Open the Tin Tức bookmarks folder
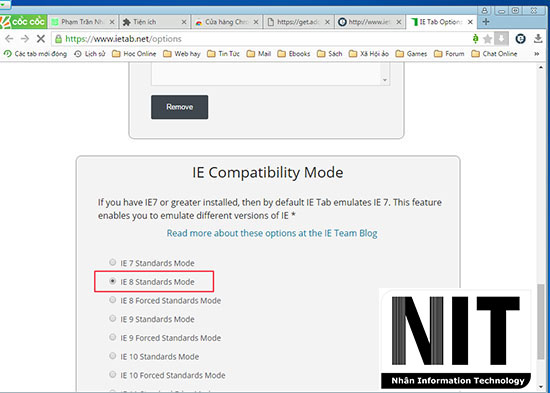Screen dimensions: 550x393 (223, 54)
